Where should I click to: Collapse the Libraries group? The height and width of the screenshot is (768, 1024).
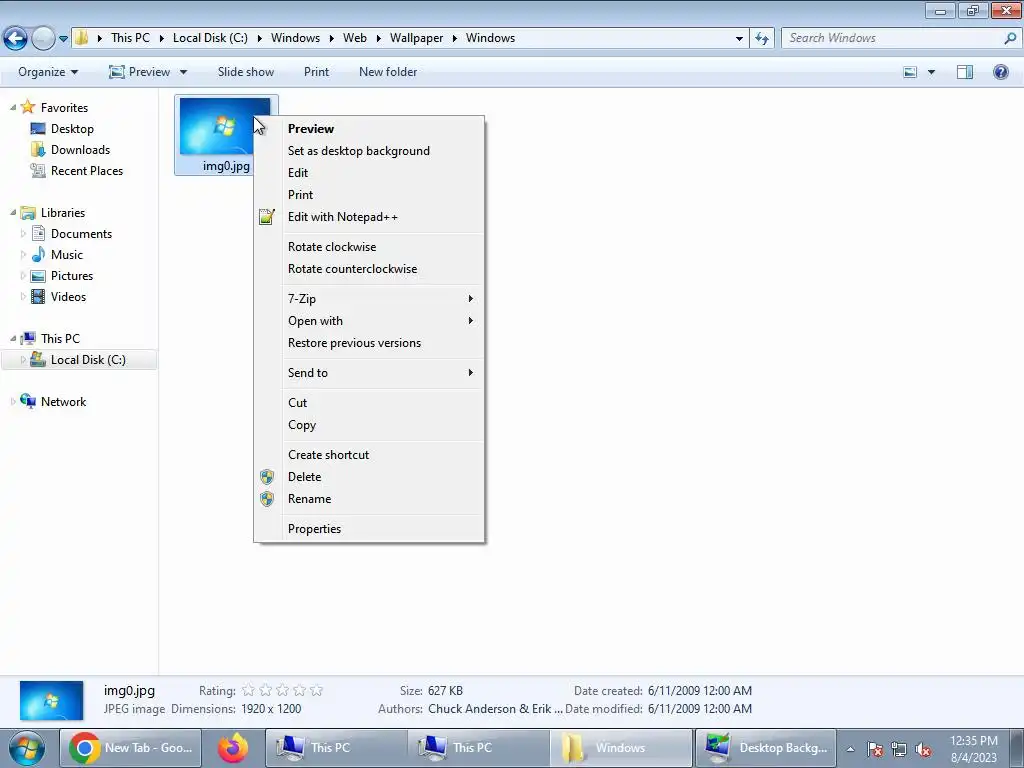[13, 212]
